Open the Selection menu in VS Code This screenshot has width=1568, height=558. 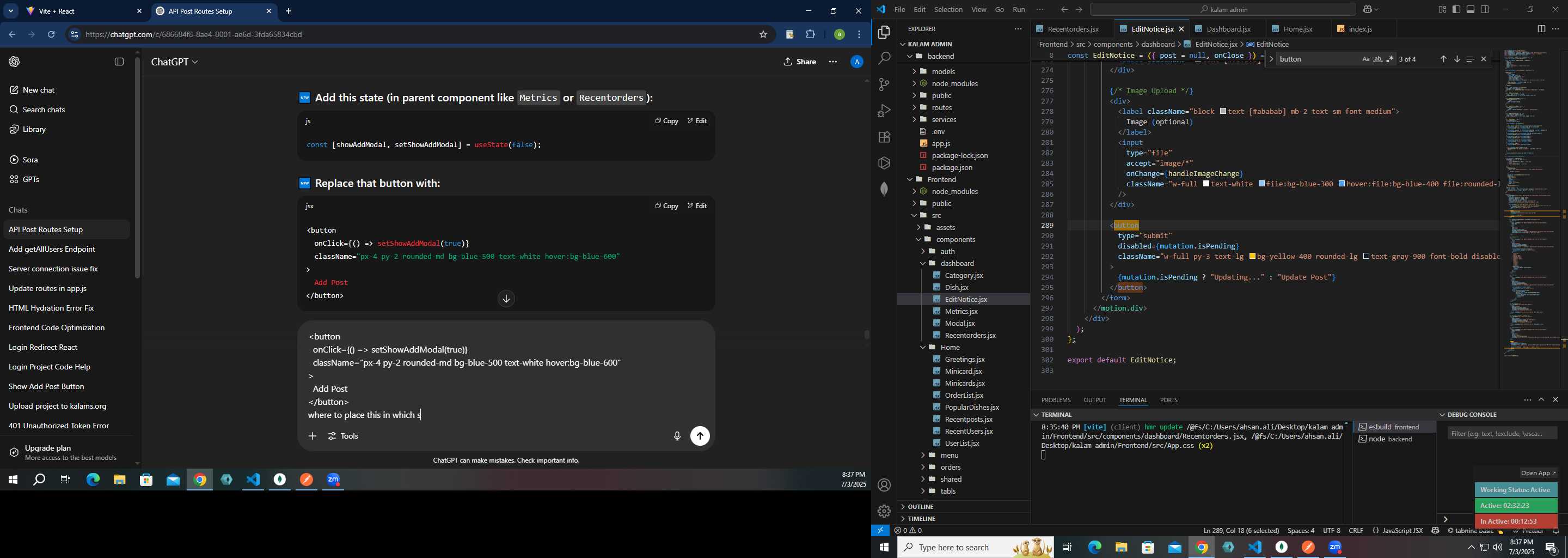pos(948,10)
